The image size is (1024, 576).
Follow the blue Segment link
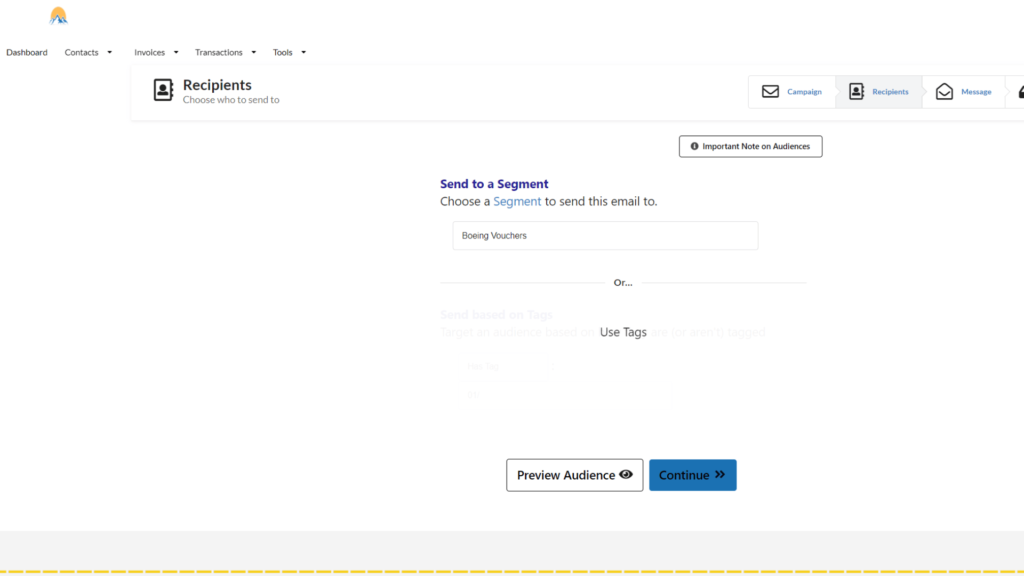pos(517,201)
